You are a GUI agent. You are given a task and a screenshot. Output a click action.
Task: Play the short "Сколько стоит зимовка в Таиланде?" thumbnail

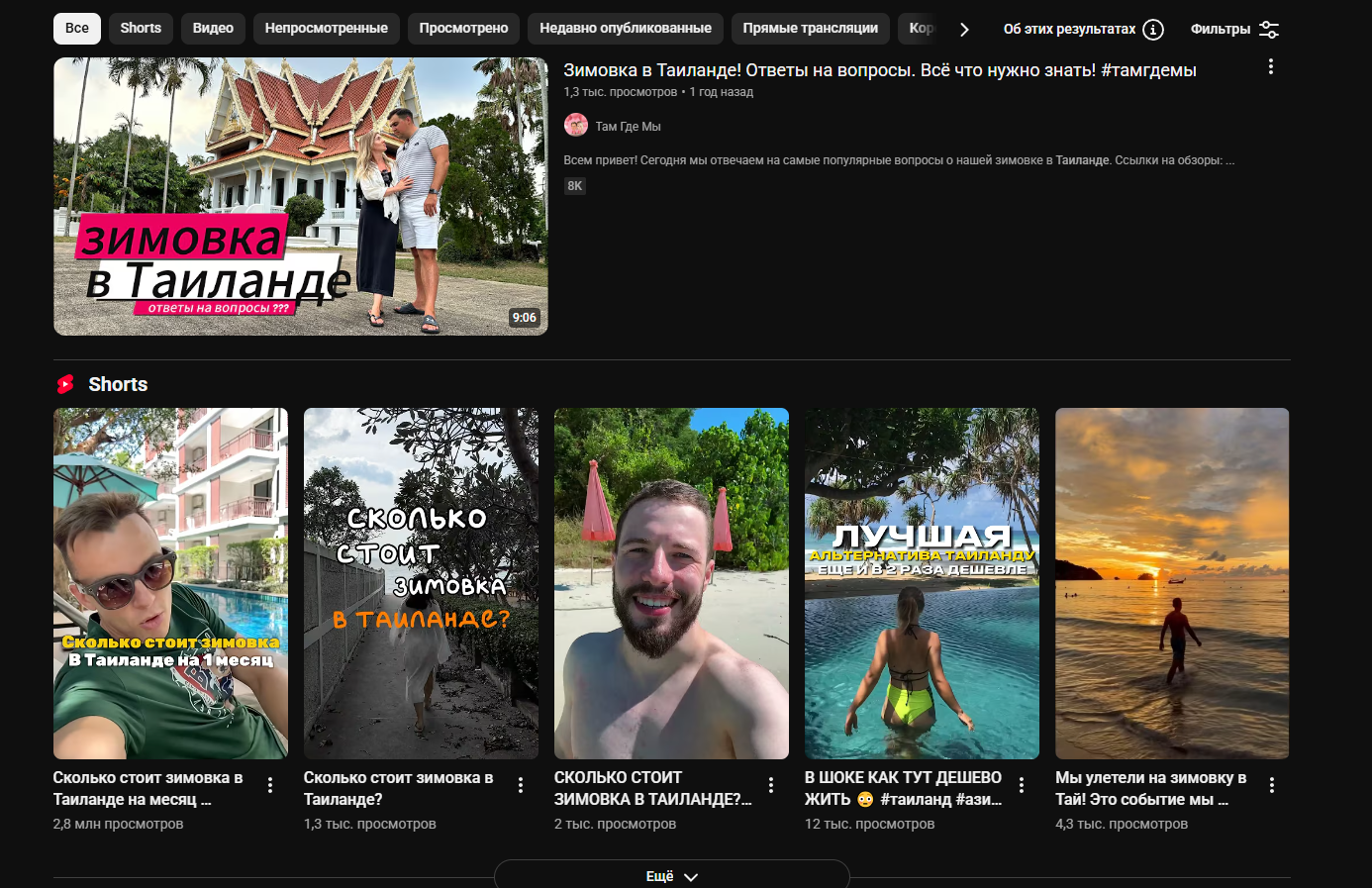[x=421, y=583]
